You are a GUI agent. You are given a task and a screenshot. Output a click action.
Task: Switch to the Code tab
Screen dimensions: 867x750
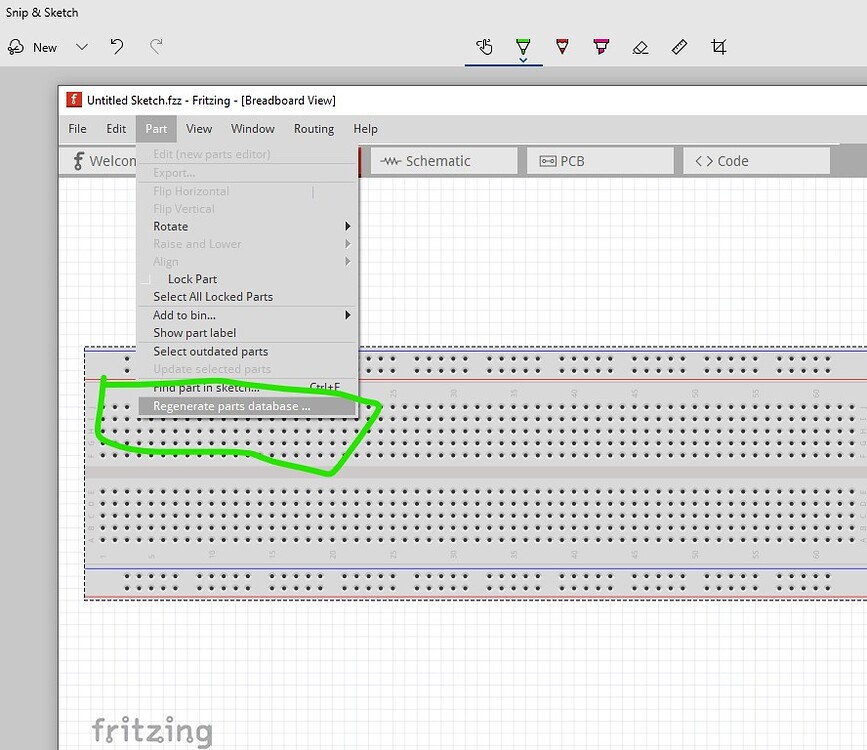(756, 161)
